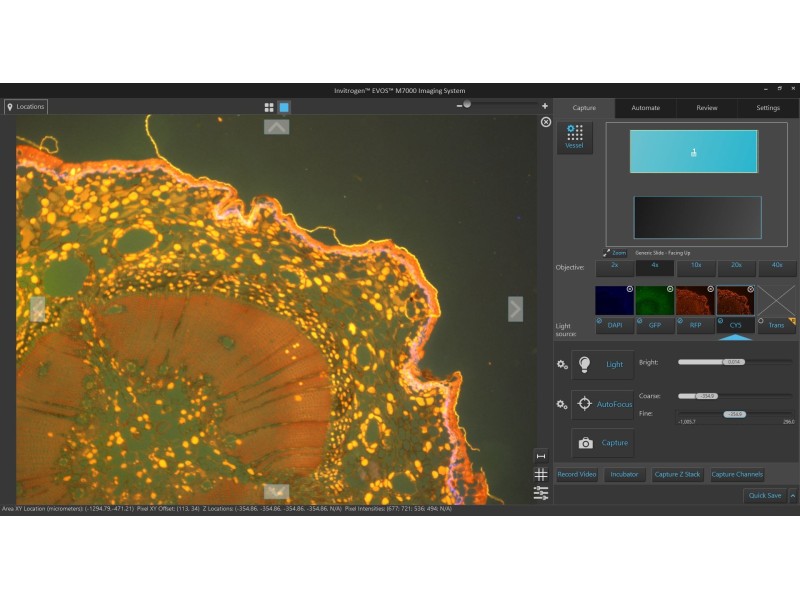Click the camera Capture button
The height and width of the screenshot is (600, 800).
click(x=602, y=443)
